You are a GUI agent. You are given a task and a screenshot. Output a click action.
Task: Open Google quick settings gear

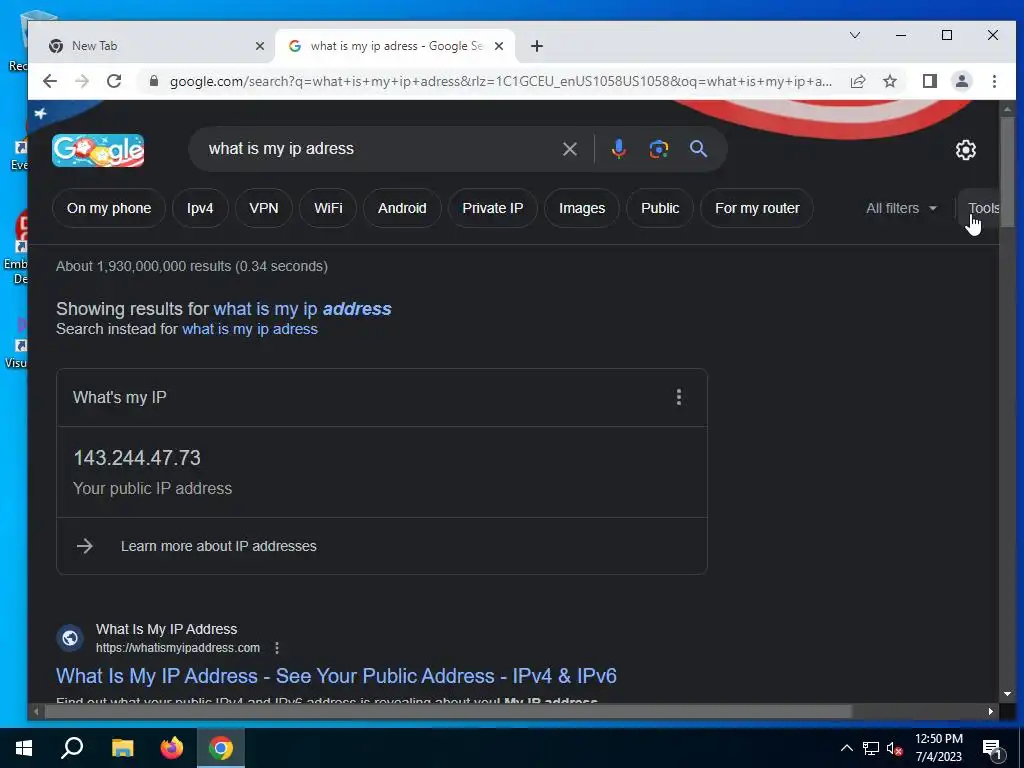tap(966, 150)
